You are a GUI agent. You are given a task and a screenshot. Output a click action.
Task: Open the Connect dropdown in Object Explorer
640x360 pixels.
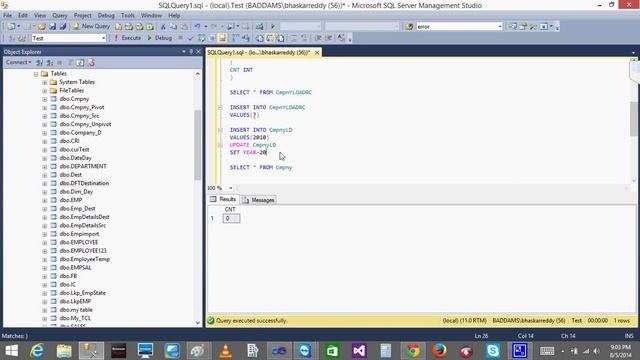19,62
